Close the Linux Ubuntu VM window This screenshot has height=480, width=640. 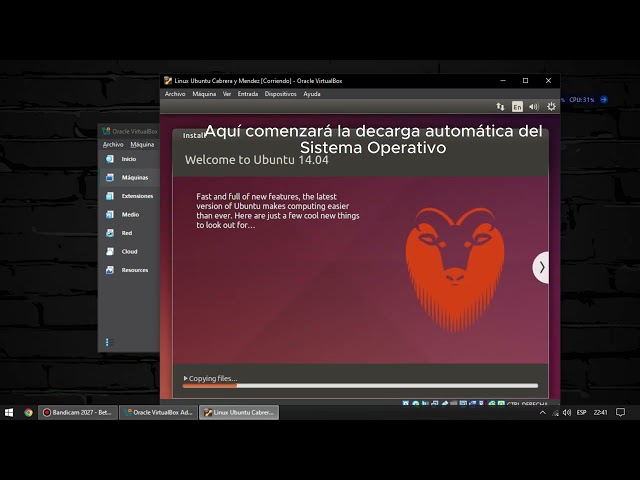tap(549, 80)
